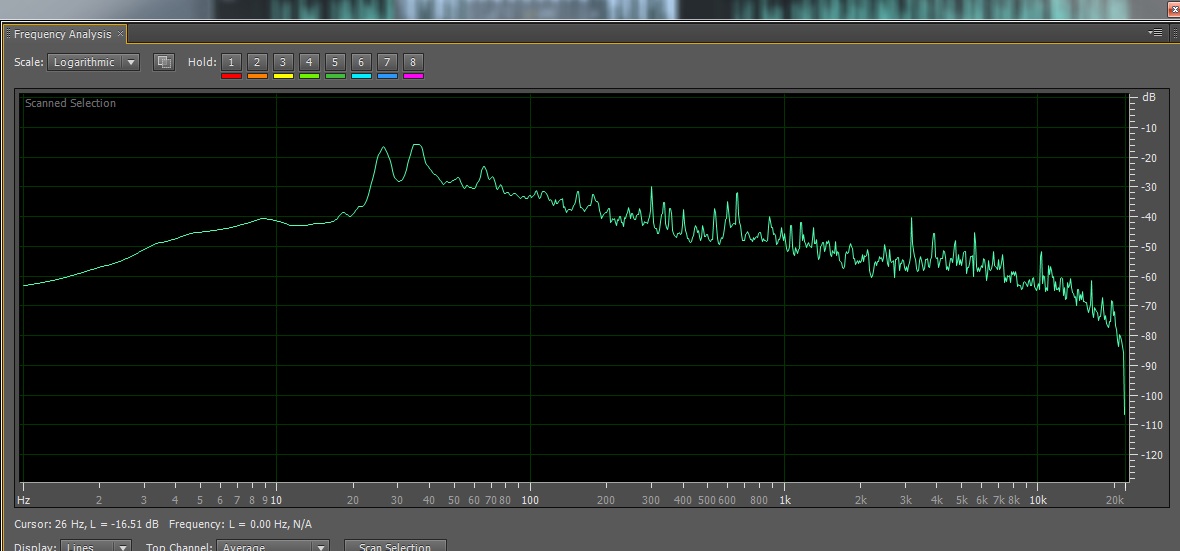1180x551 pixels.
Task: Click the orange swatch under Hold 2
Action: (257, 76)
